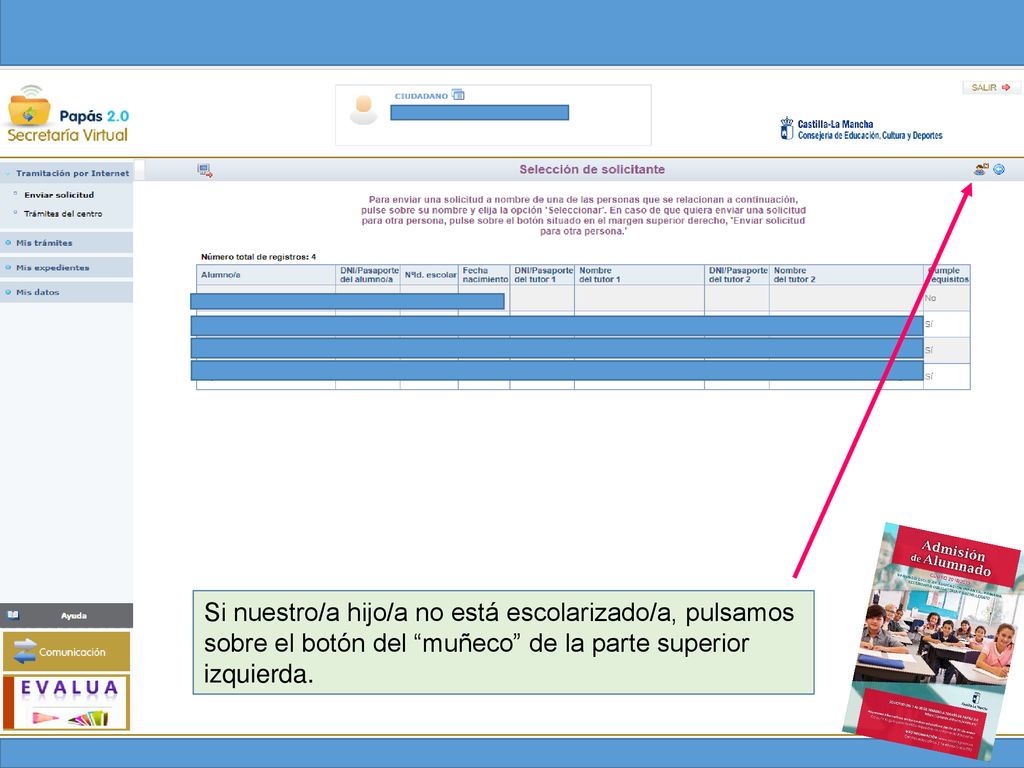1024x768 pixels.
Task: Click the screen icon left of the page title
Action: coord(205,170)
